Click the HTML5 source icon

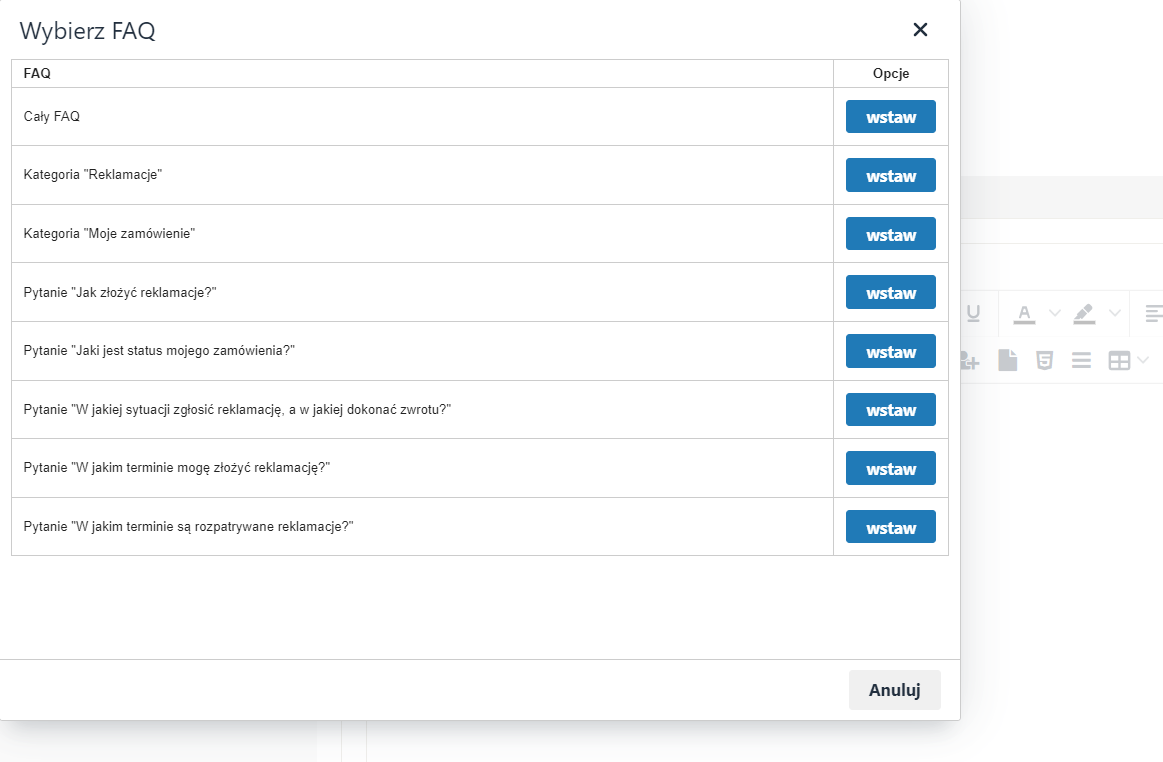point(1044,361)
